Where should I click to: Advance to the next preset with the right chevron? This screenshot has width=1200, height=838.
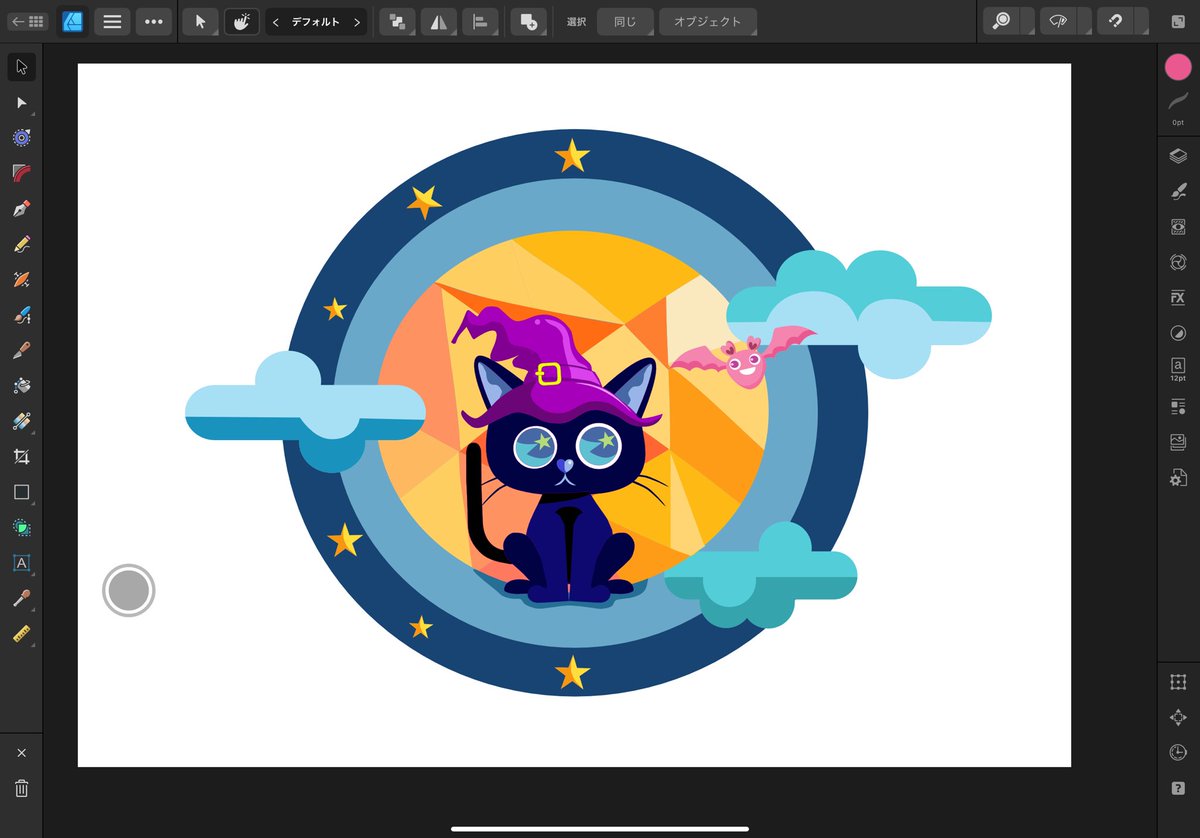click(357, 21)
